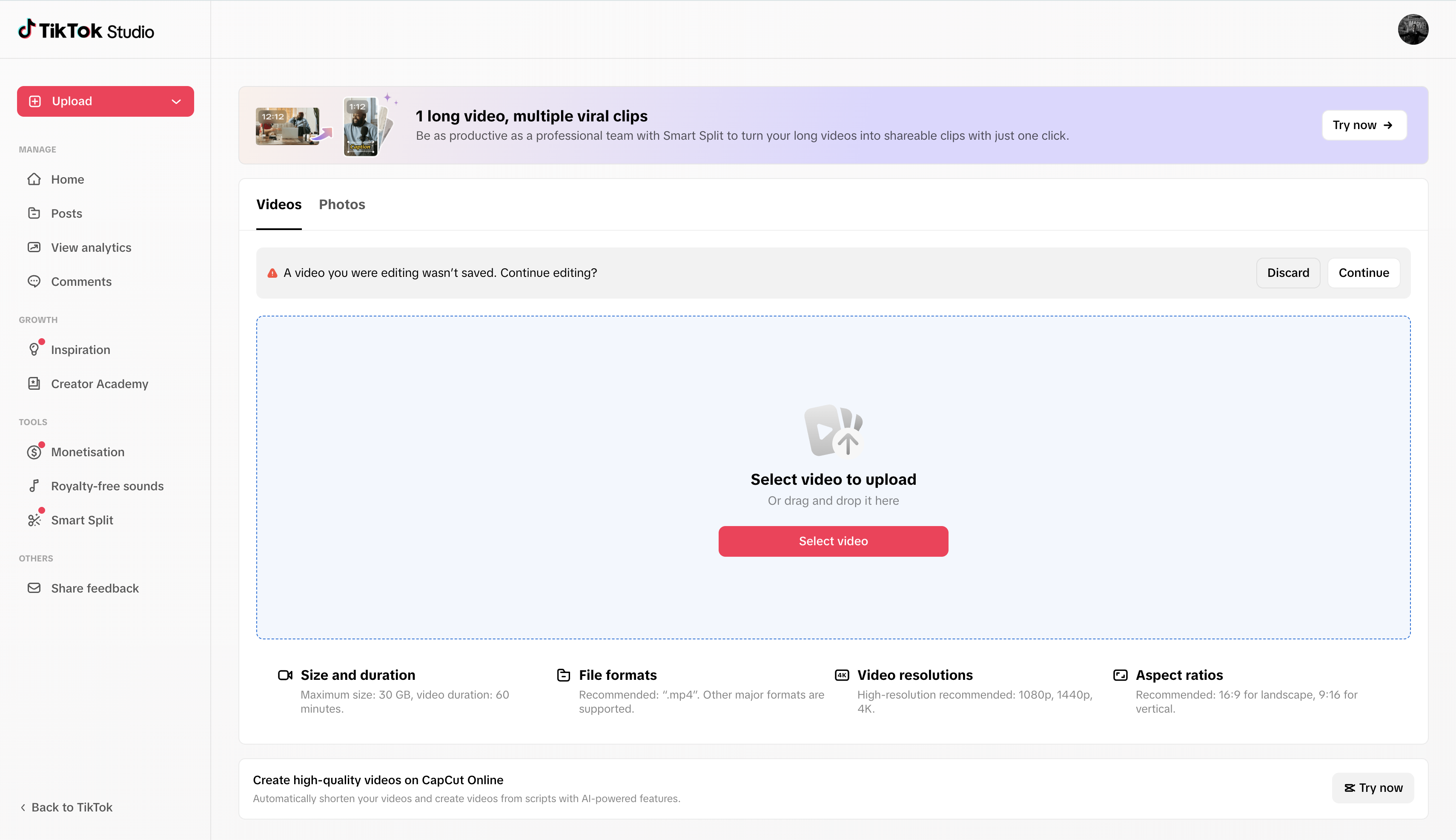This screenshot has height=840, width=1456.
Task: Switch to the Videos tab
Action: pos(278,204)
